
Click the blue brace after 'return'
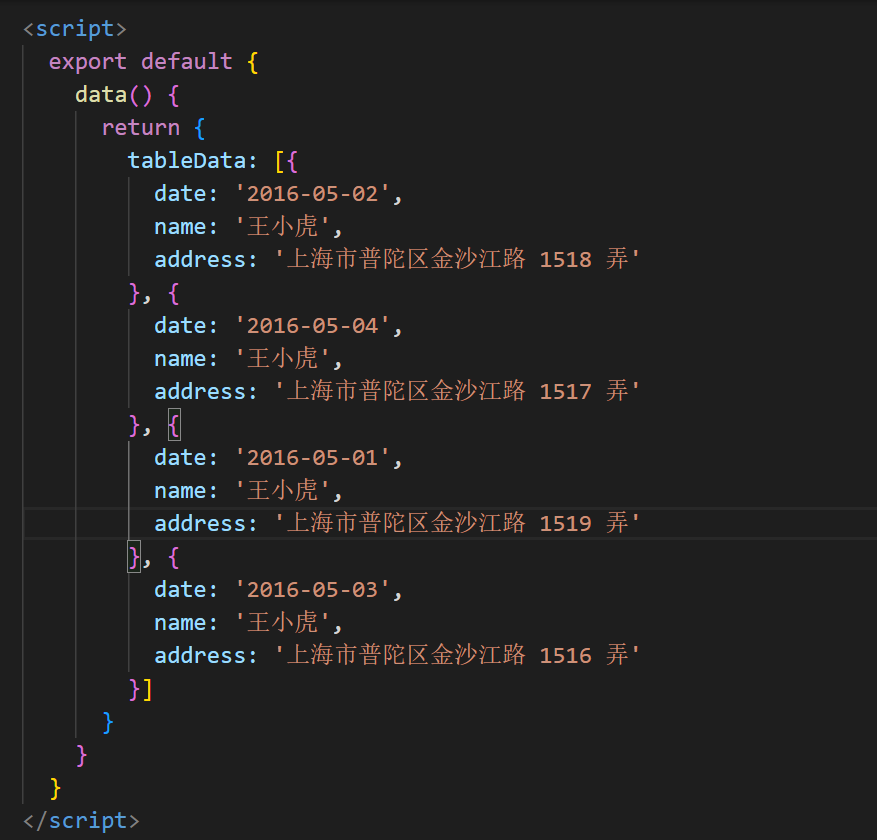[200, 129]
